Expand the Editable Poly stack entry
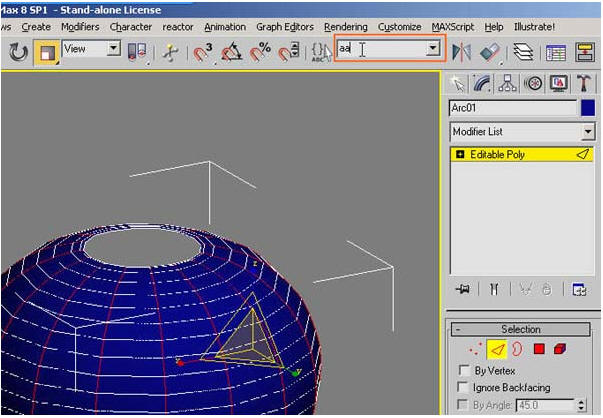Viewport: 603px width, 418px height. coord(460,155)
